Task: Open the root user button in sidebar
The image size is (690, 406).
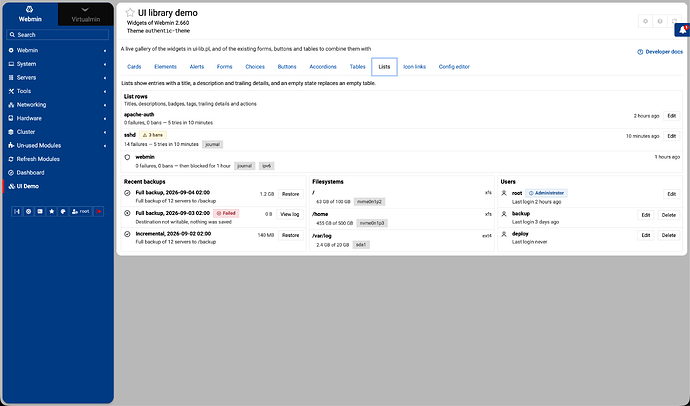Action: pos(81,212)
